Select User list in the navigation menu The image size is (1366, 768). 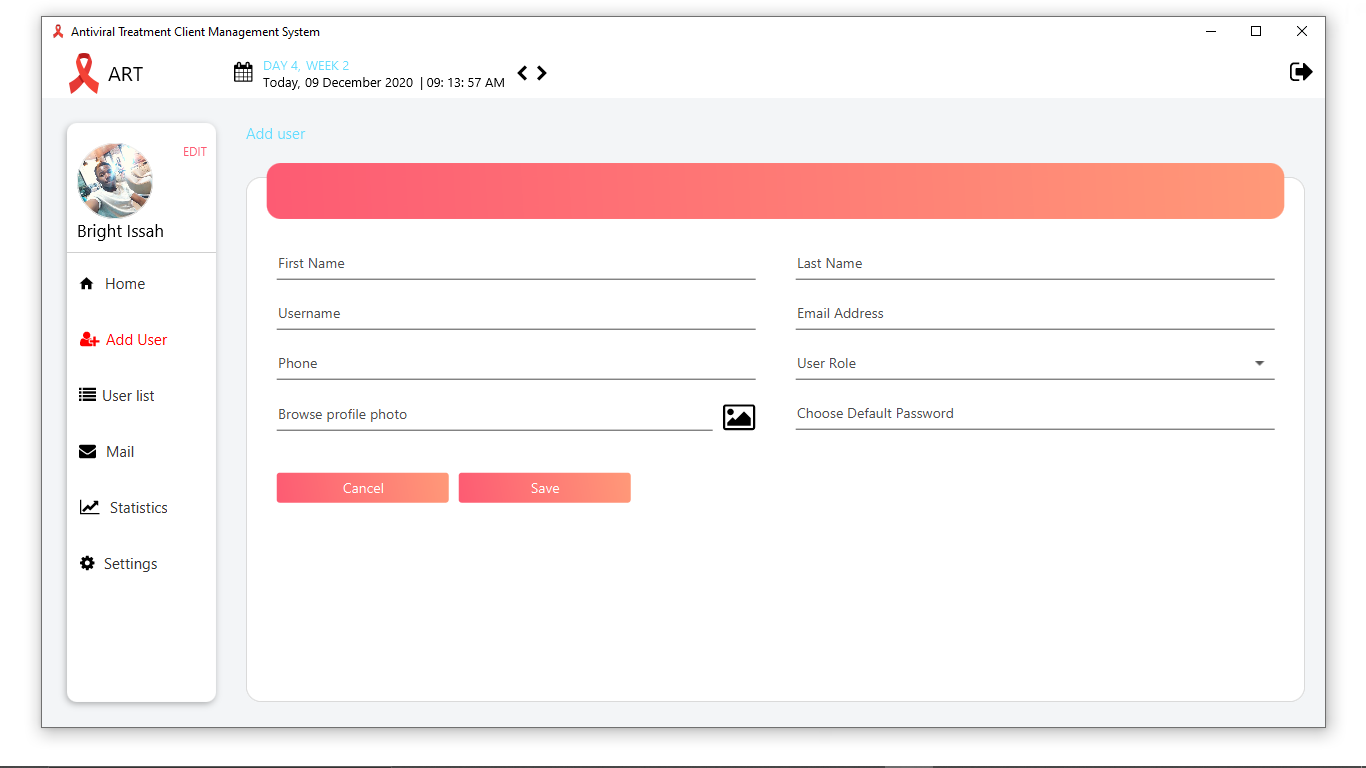[130, 395]
